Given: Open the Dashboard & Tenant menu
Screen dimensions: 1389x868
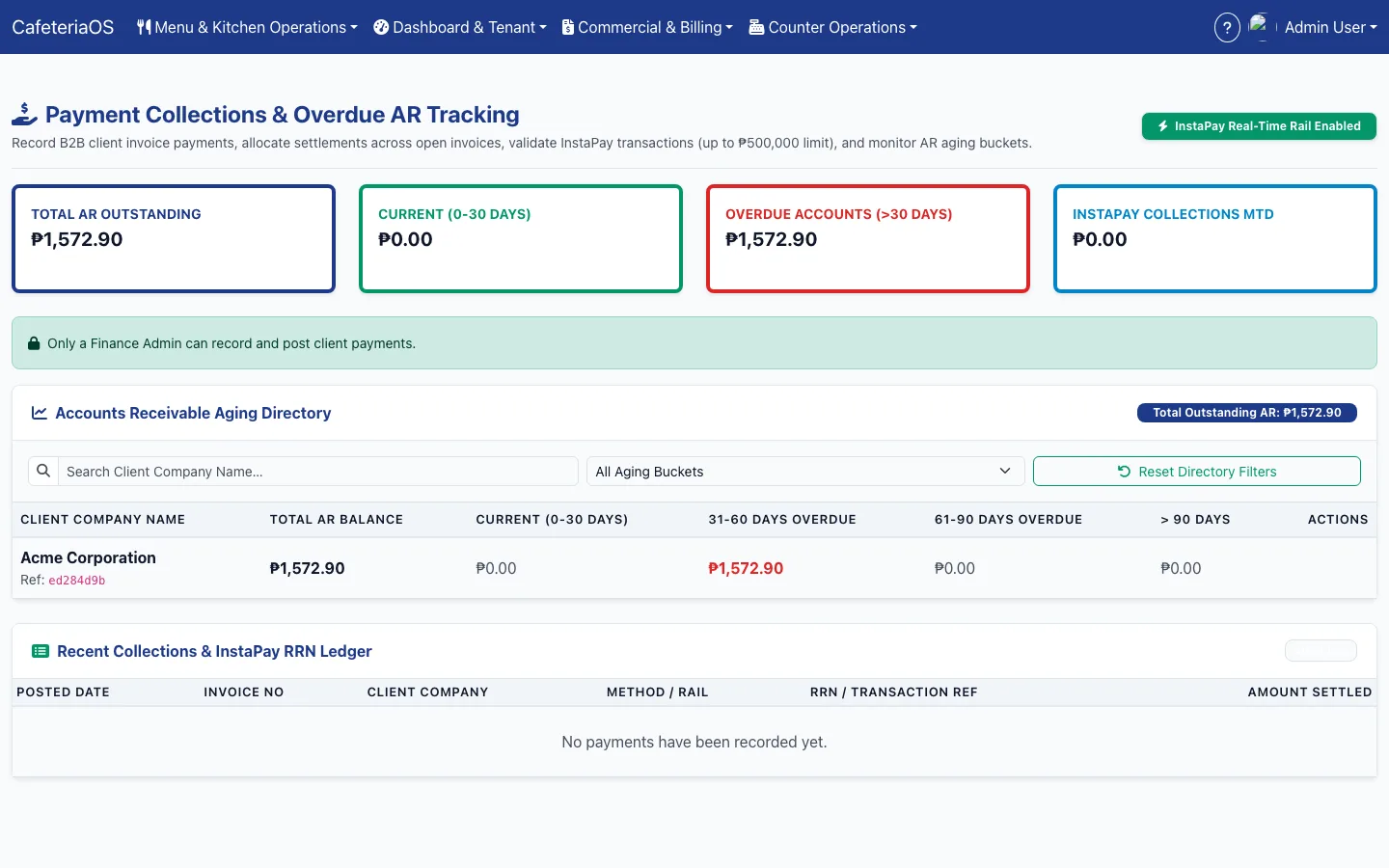Looking at the screenshot, I should pos(460,27).
